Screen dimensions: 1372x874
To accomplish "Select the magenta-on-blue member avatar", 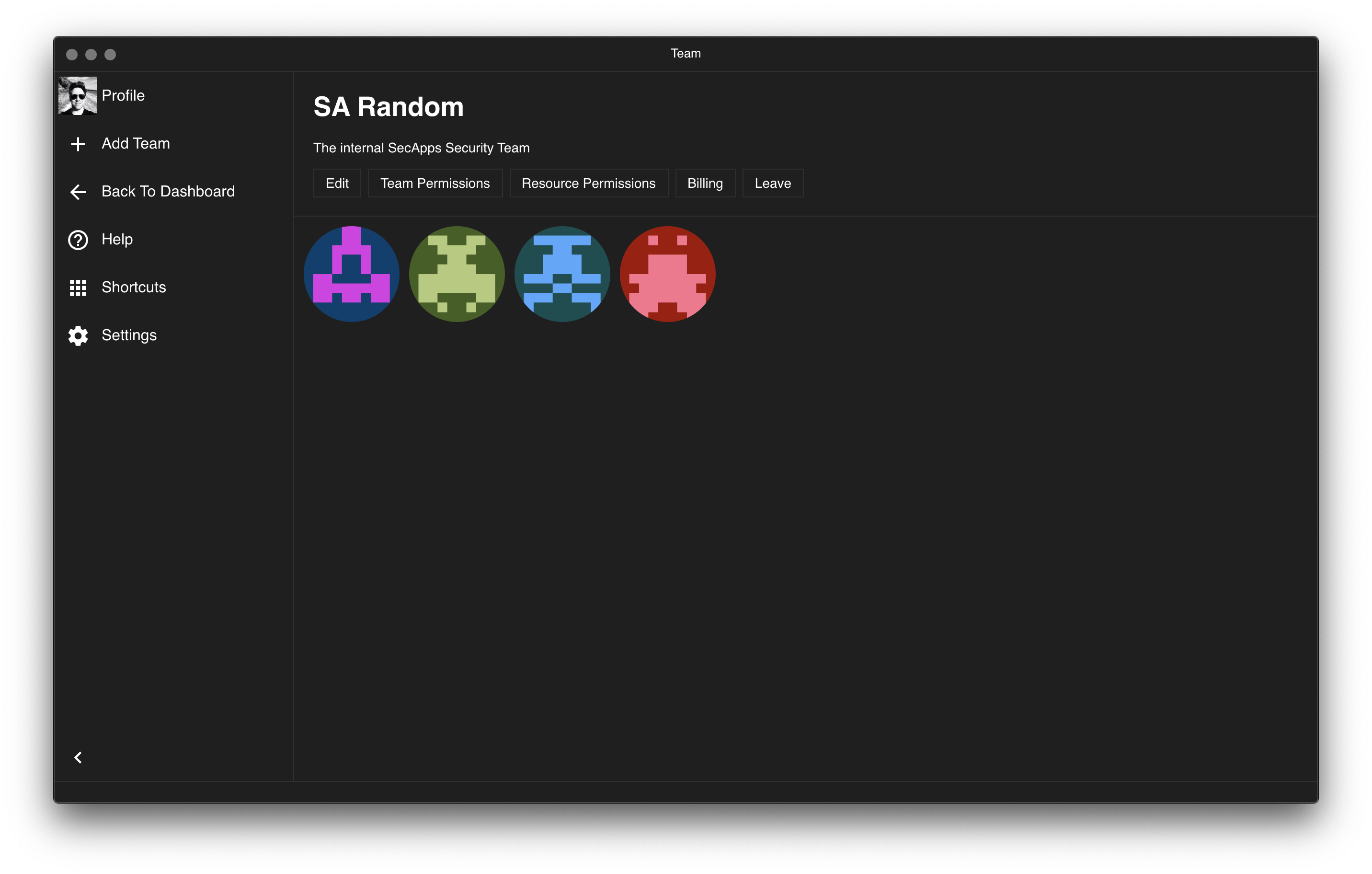I will (x=352, y=274).
